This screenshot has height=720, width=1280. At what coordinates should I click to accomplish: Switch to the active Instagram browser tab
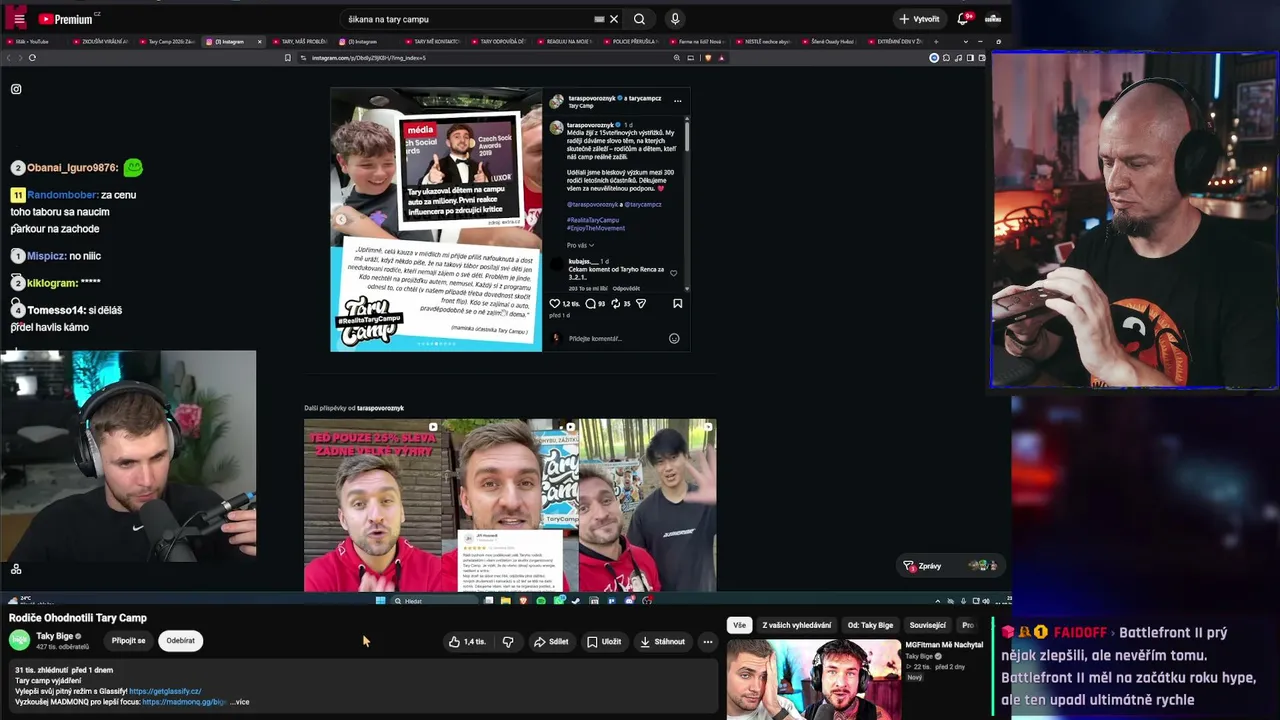[x=231, y=42]
